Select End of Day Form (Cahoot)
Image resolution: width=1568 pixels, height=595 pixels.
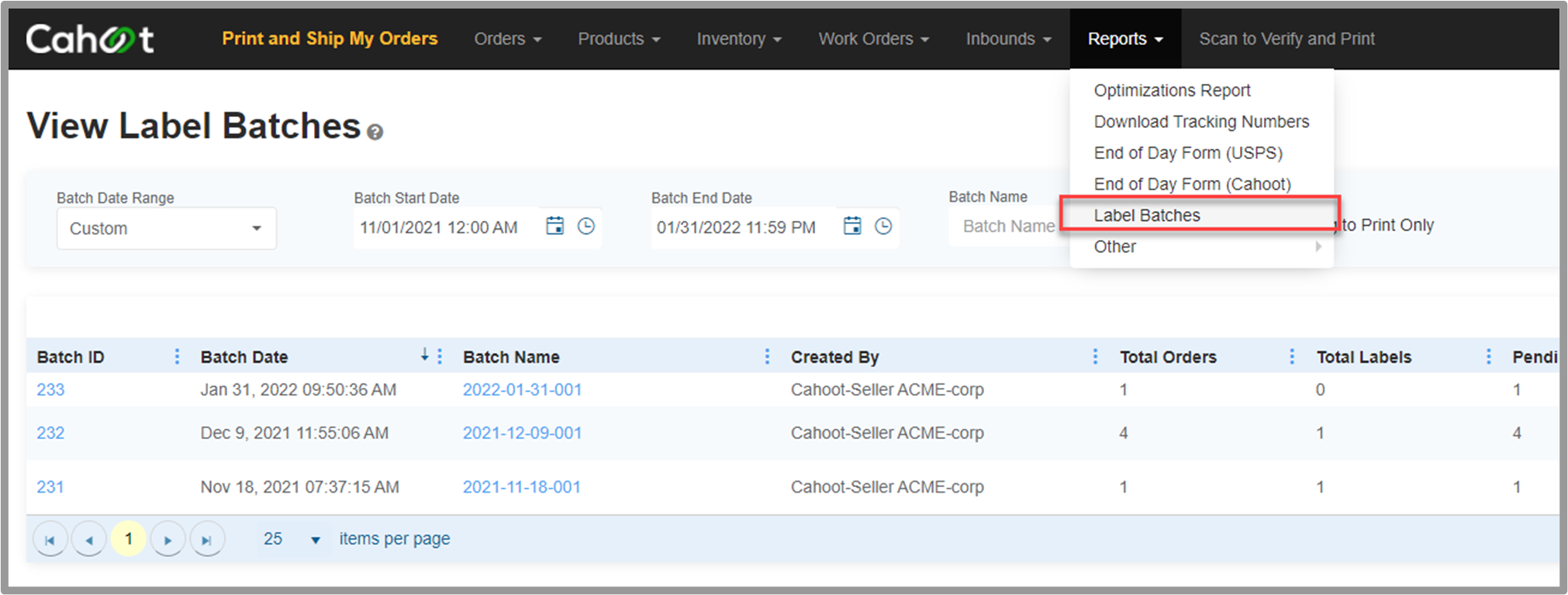[x=1193, y=184]
